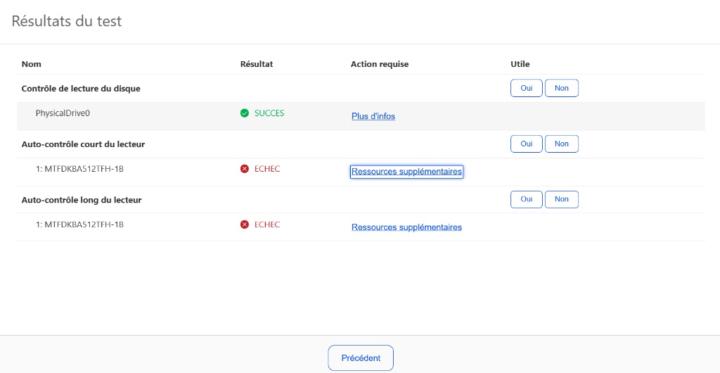This screenshot has height=373, width=720.
Task: Go back with the Précédent button
Action: tap(360, 358)
